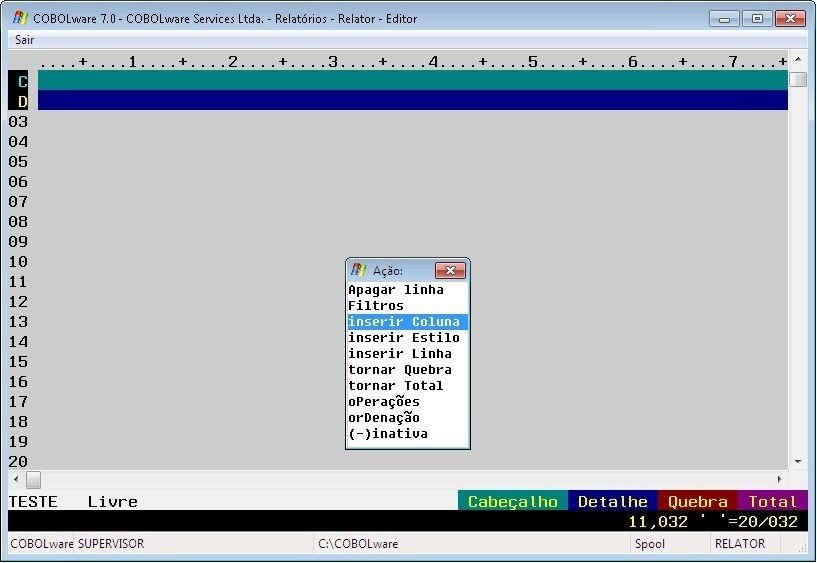Select the 'orDenação' entry
This screenshot has width=817, height=563.
(x=384, y=418)
